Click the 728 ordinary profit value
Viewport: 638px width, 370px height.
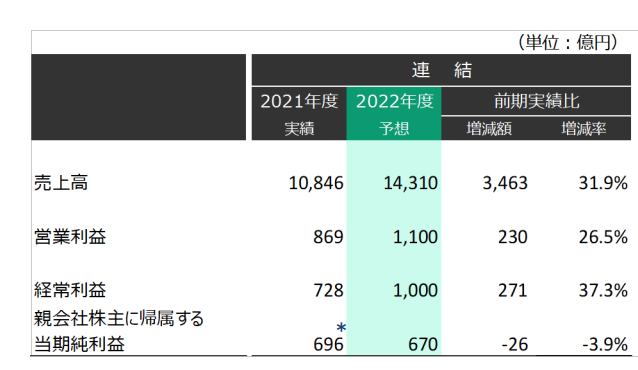(328, 291)
